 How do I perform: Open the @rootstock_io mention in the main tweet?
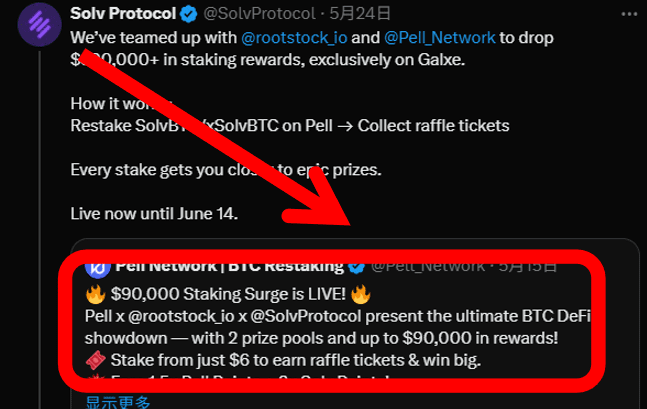294,38
